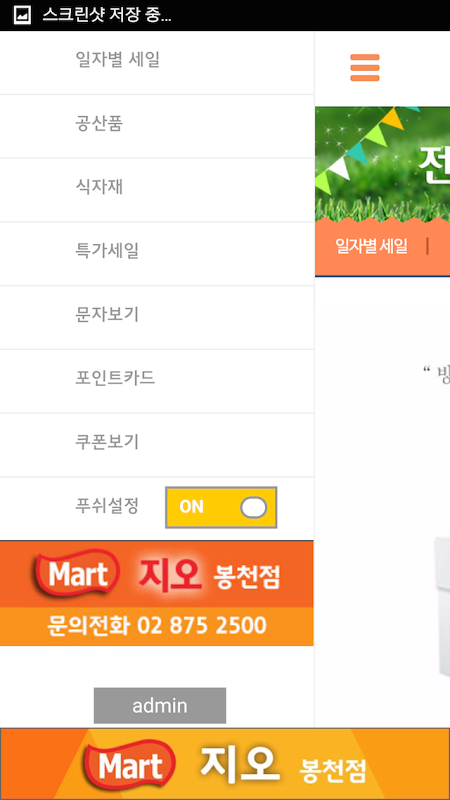Tap the white toggle knob on push setting
Screen dimensions: 450x800
254,508
